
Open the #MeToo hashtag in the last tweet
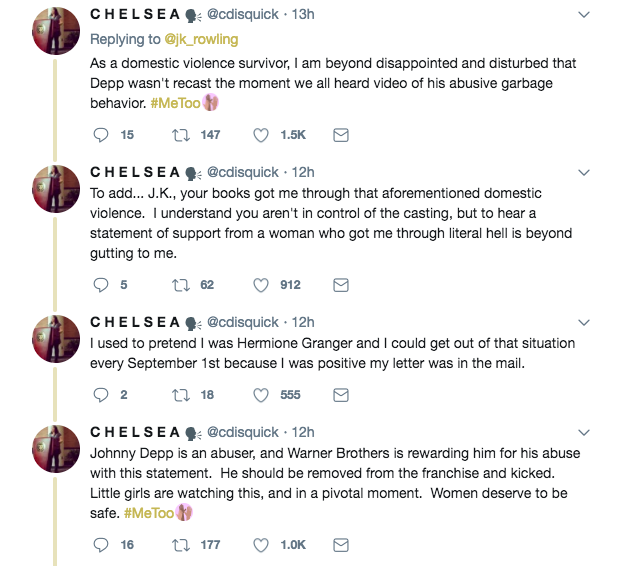(x=150, y=513)
